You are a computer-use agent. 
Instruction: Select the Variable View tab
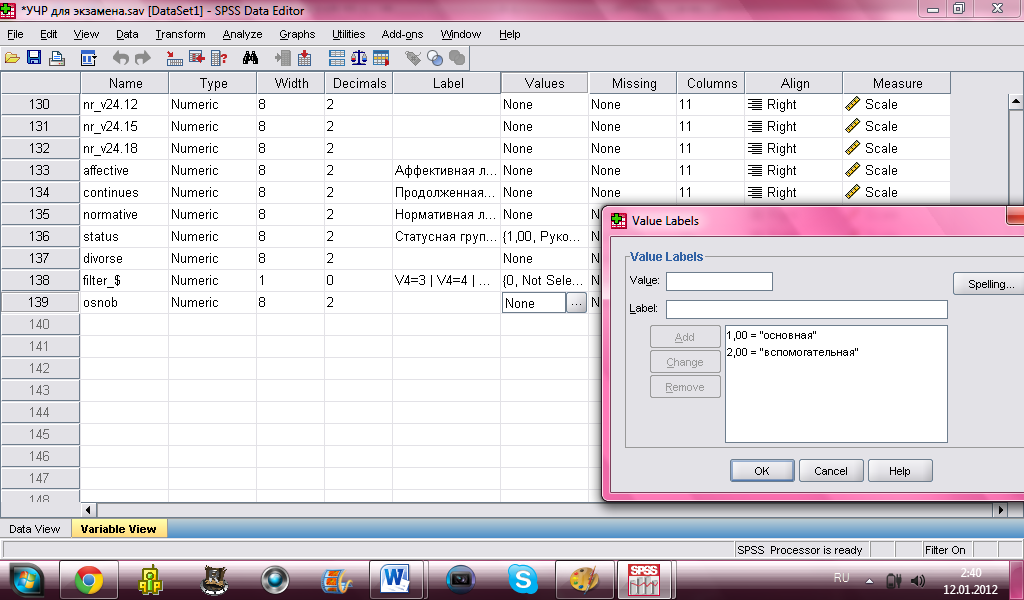click(x=118, y=529)
